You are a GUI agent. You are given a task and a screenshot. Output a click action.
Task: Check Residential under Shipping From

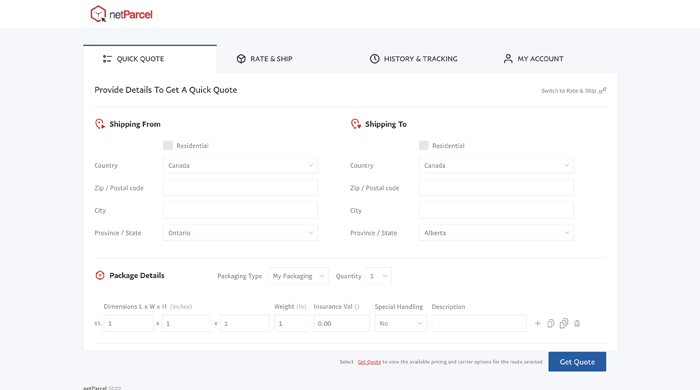pyautogui.click(x=168, y=145)
